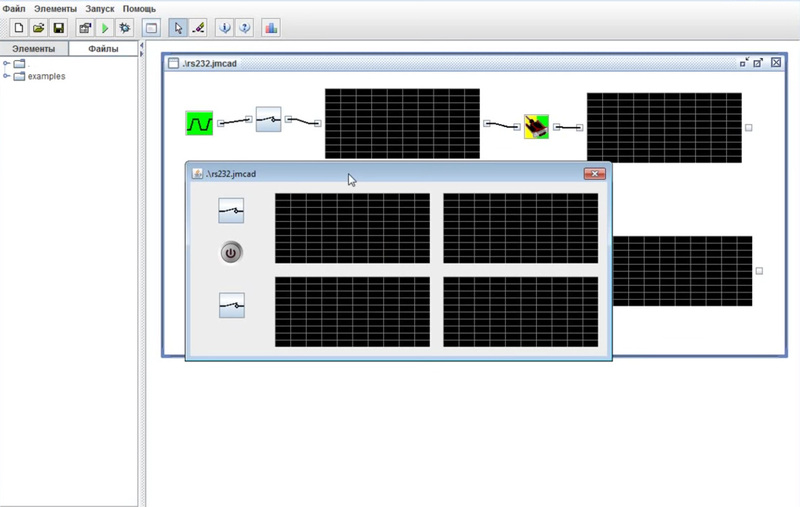
Task: Open the Файл menu
Action: tap(14, 9)
